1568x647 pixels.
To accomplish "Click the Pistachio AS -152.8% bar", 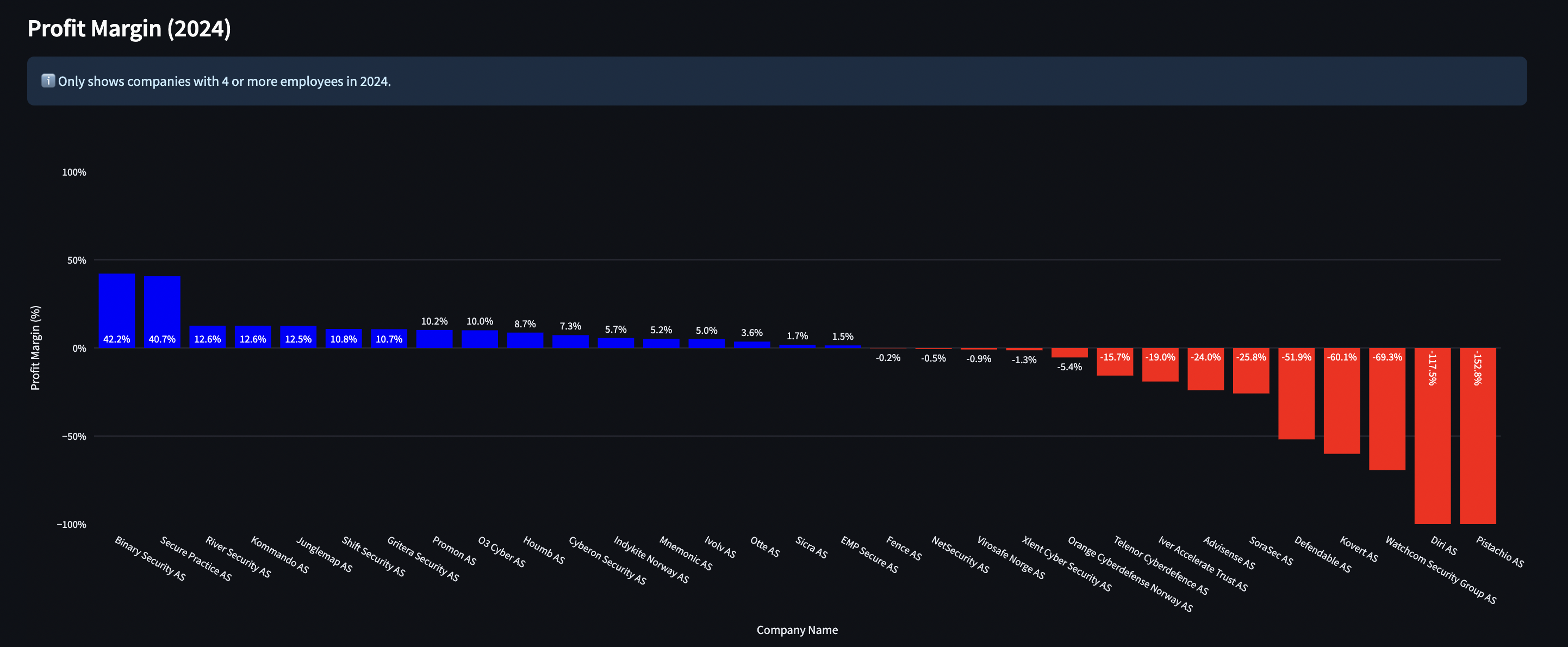I will coord(1478,436).
